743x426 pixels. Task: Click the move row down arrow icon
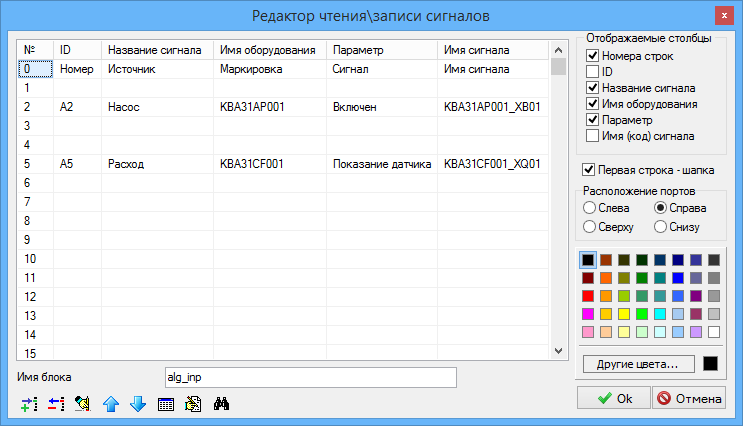coord(138,404)
